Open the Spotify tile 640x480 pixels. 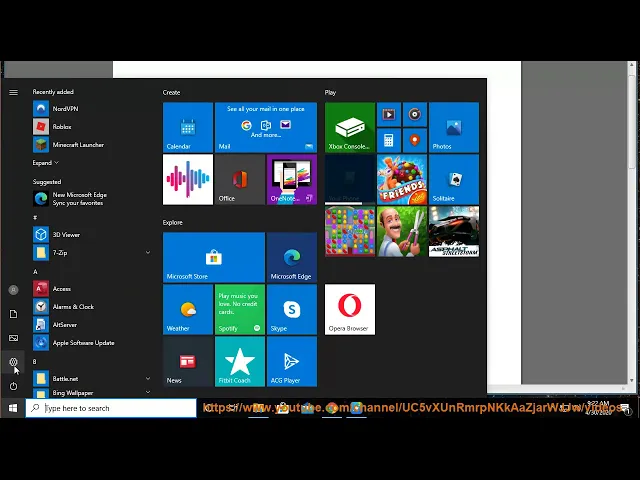(x=240, y=309)
